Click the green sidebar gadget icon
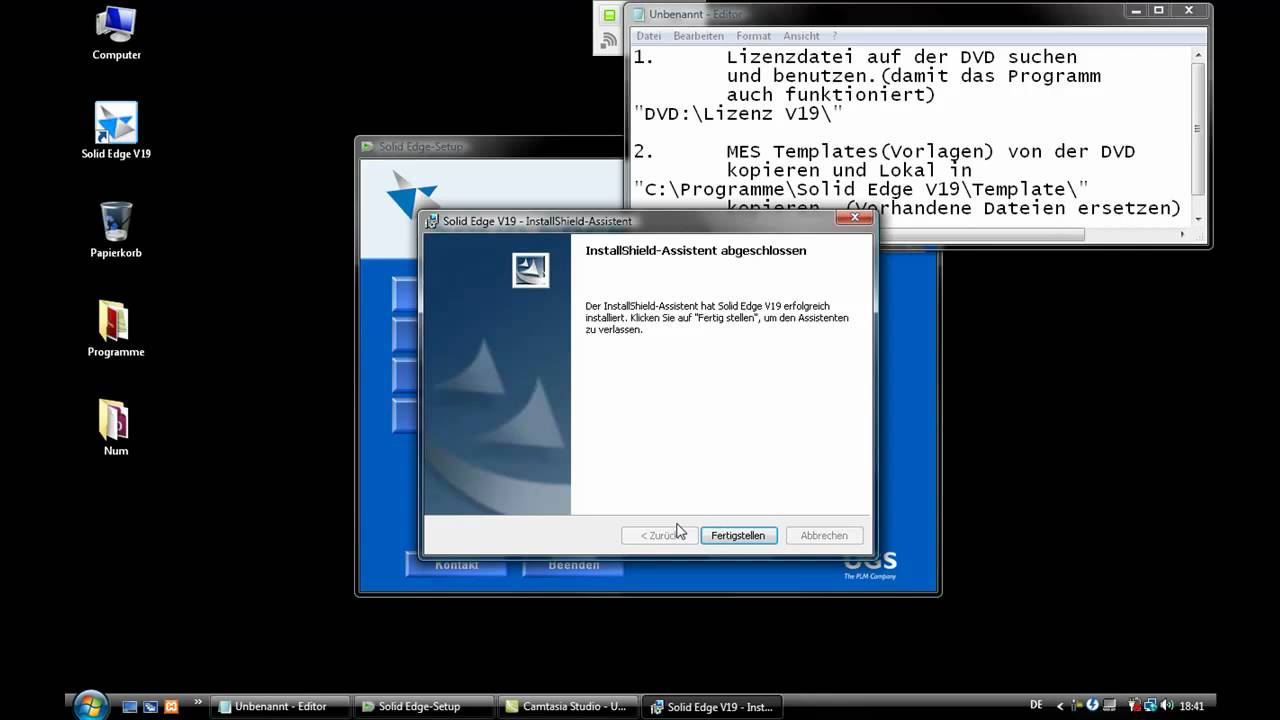The image size is (1280, 720). pos(609,15)
